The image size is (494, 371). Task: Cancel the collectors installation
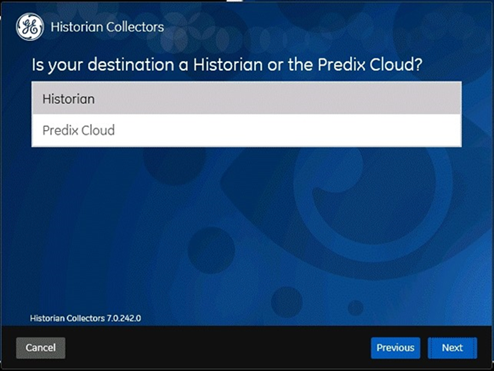[x=41, y=348]
